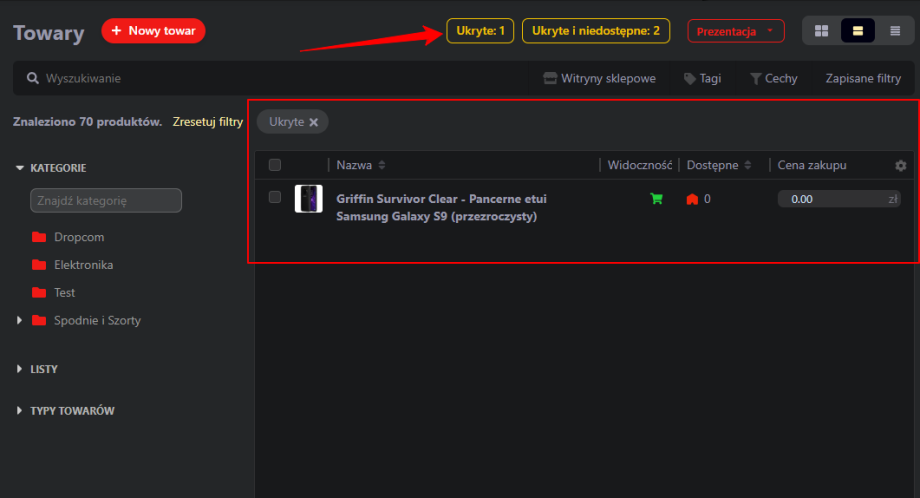
Task: Check the Griffin Survivor Clear row checkbox
Action: pos(275,198)
